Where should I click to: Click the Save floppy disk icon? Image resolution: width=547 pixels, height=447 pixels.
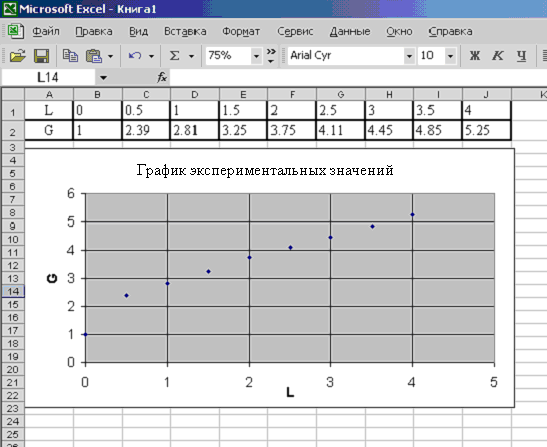point(42,56)
